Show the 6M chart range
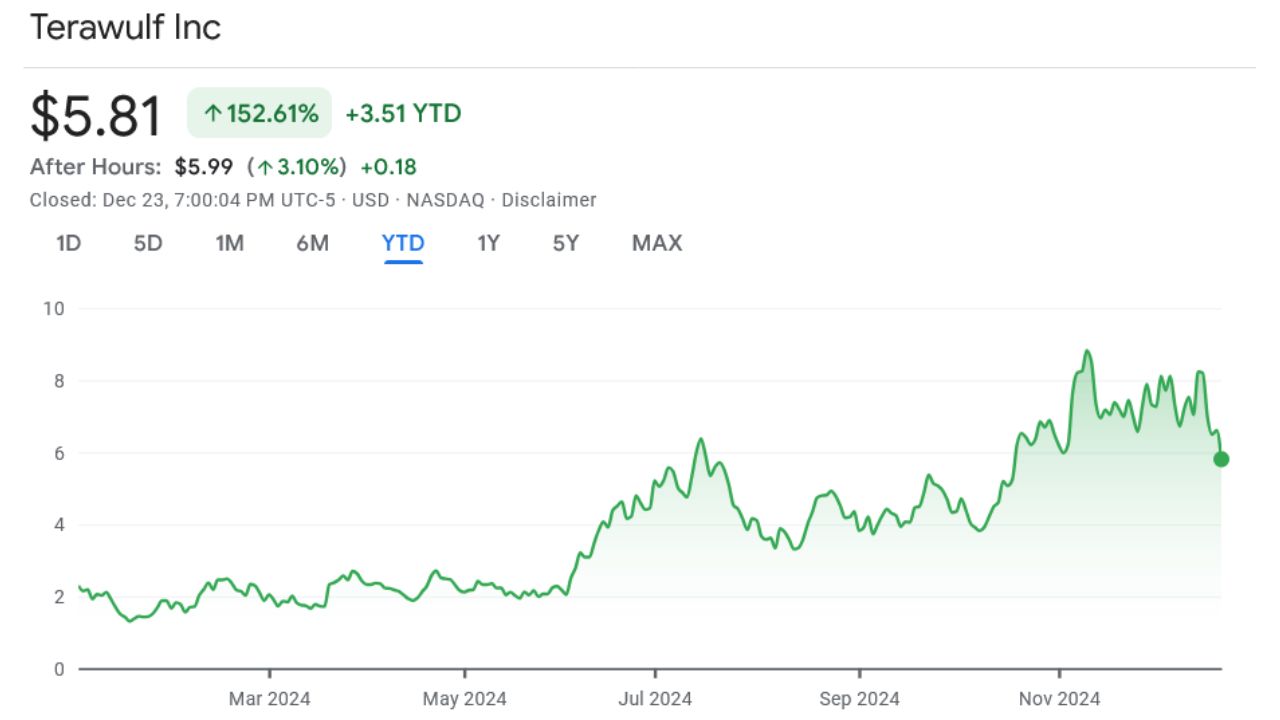 click(313, 243)
